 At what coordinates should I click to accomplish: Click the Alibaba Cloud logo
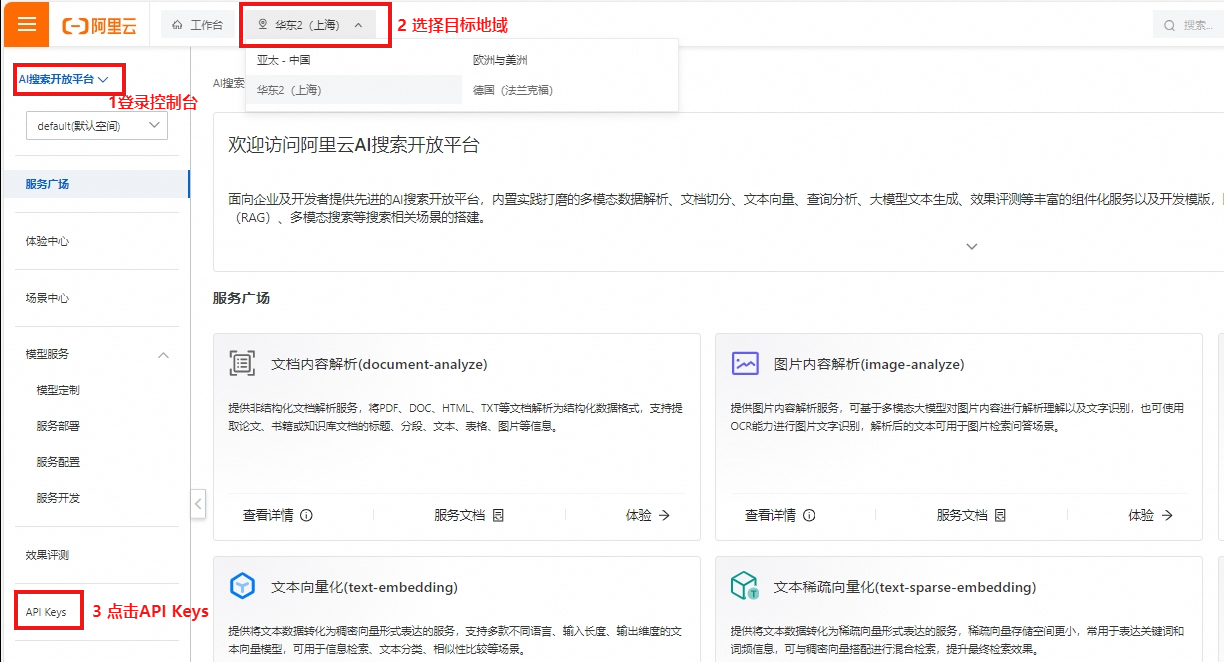pos(99,25)
